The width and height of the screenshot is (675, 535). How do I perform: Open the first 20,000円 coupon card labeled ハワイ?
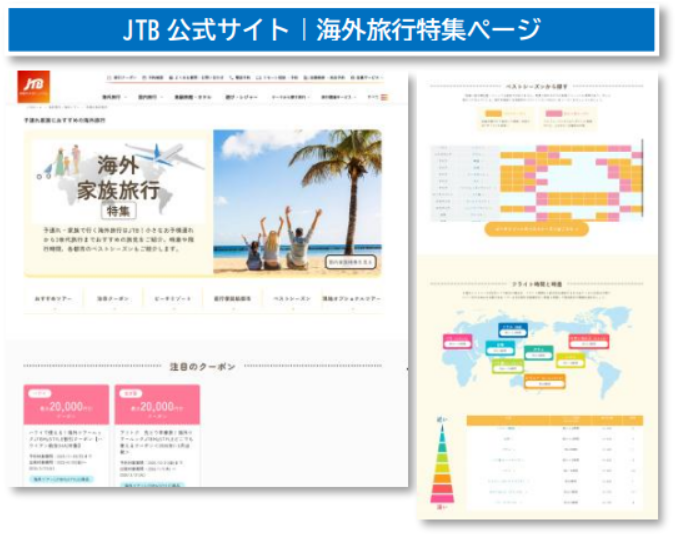tap(66, 434)
